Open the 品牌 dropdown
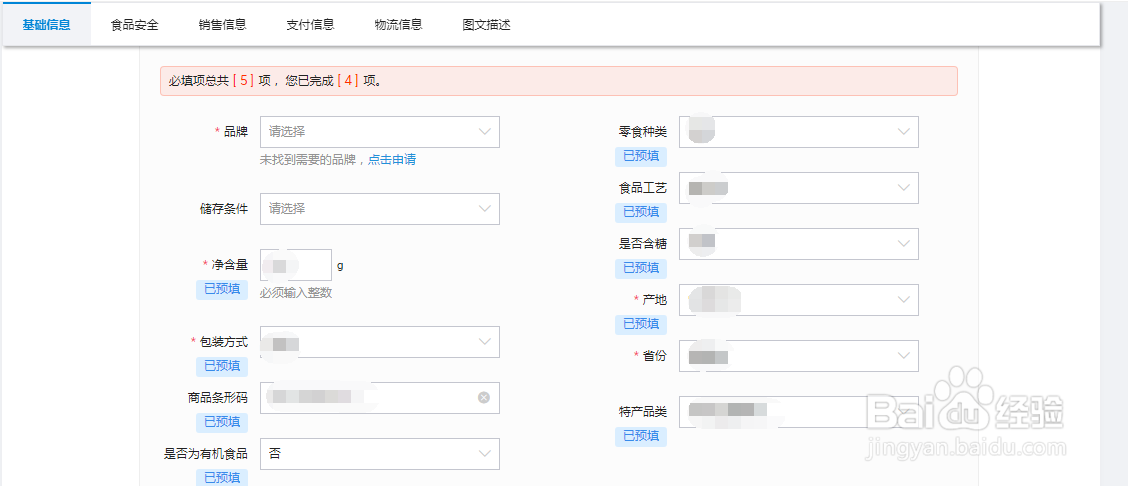The height and width of the screenshot is (486, 1128). pos(380,132)
